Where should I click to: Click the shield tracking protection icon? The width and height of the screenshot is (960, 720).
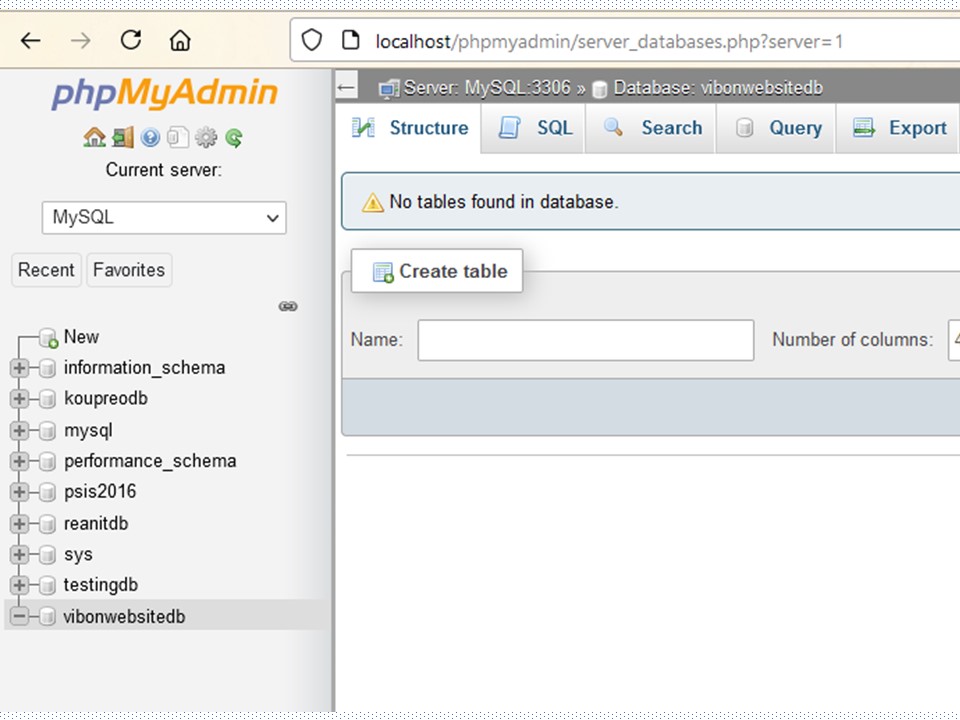pos(312,40)
